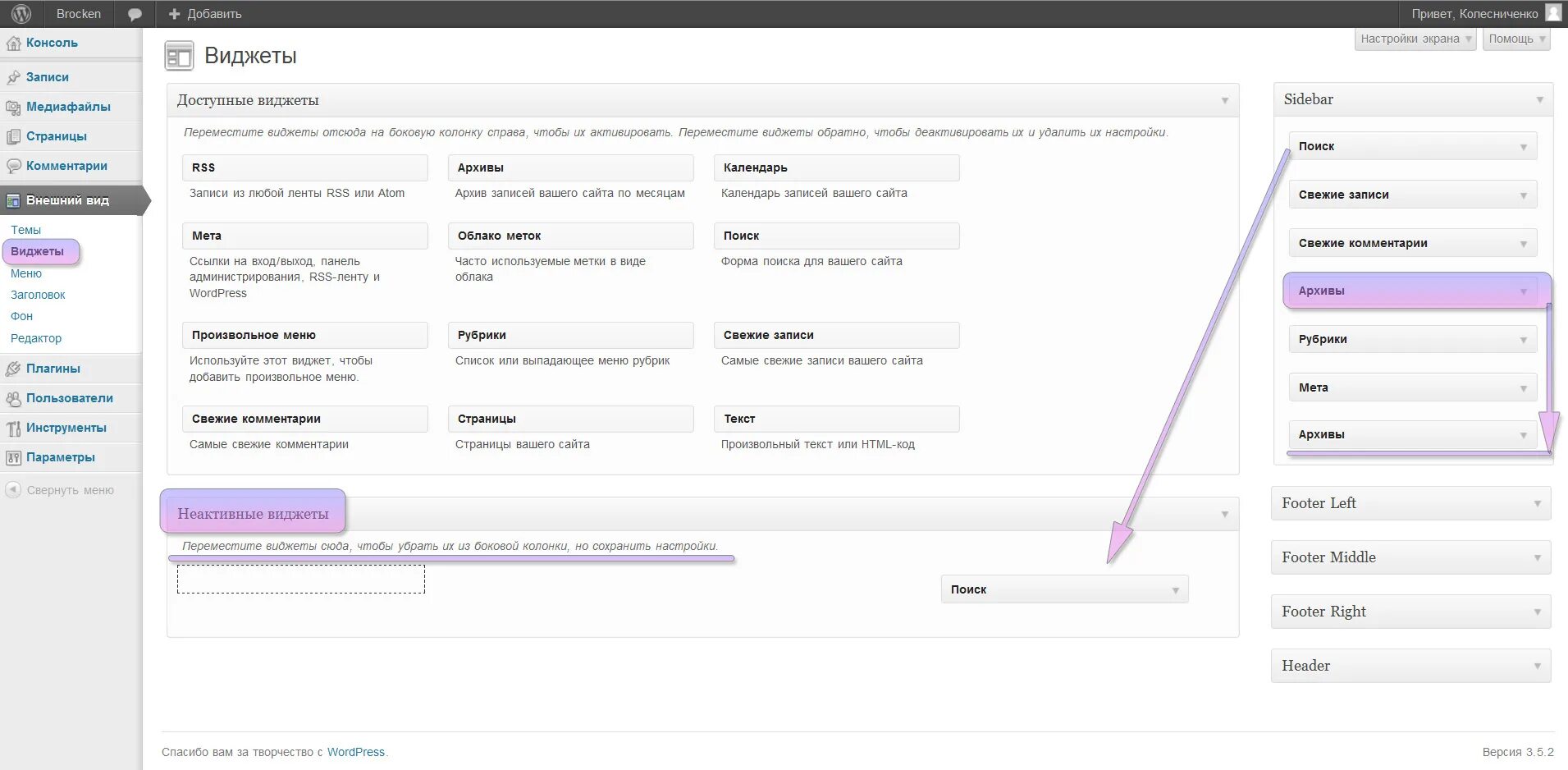1568x770 pixels.
Task: Select the Облако меток available widget
Action: pyautogui.click(x=570, y=236)
